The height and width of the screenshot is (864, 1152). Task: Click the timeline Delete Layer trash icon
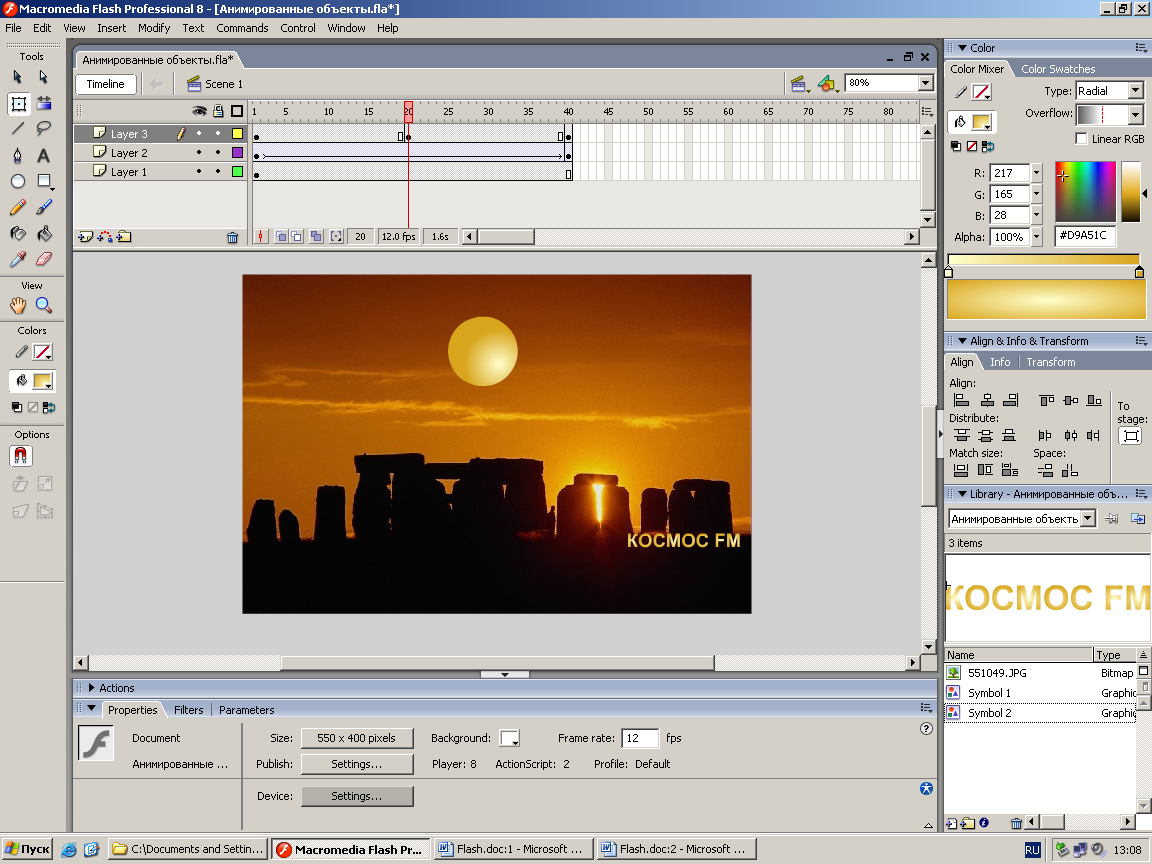pyautogui.click(x=232, y=237)
